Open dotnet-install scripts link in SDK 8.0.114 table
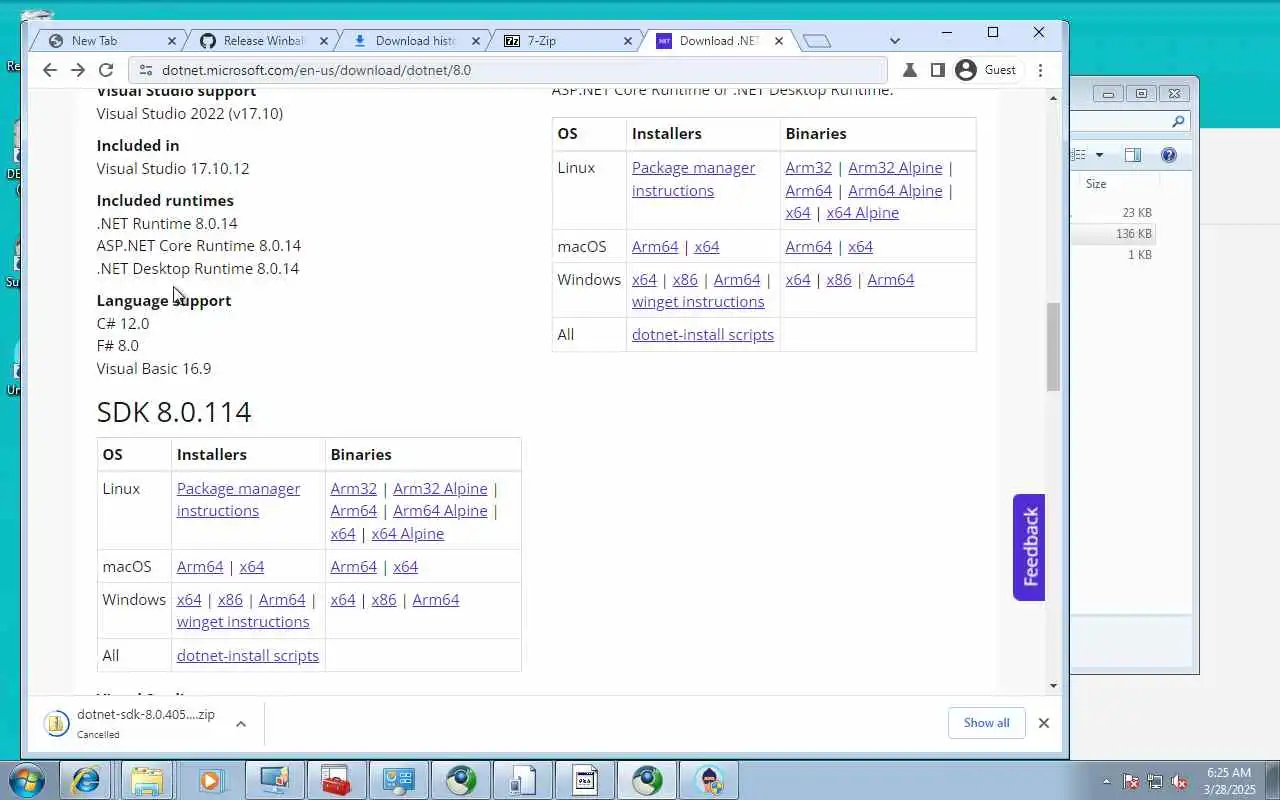 tap(248, 656)
